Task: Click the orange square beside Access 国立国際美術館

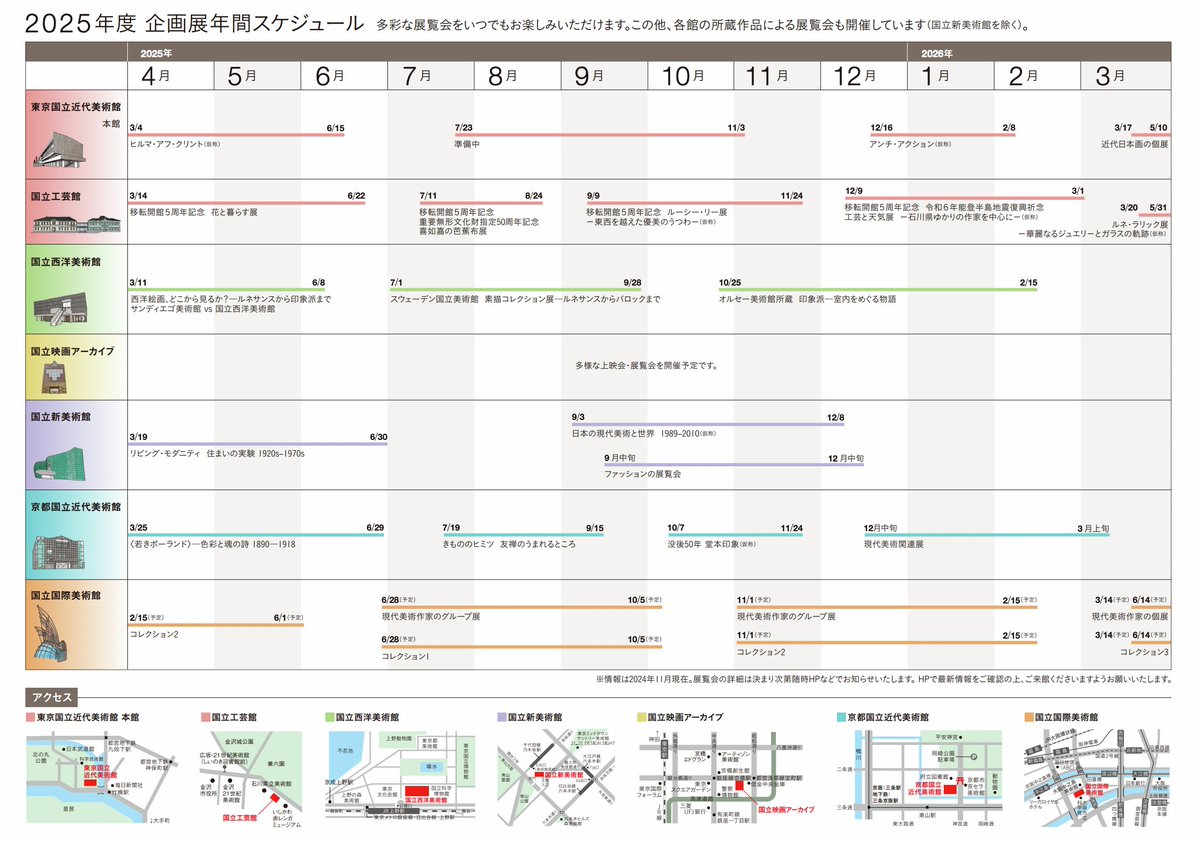Action: [1029, 717]
